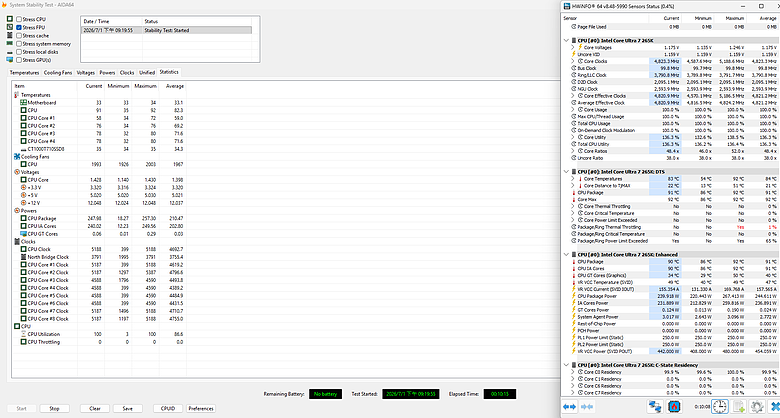
Task: Expand Core Clocks row in HWiNFO
Action: tap(574, 61)
